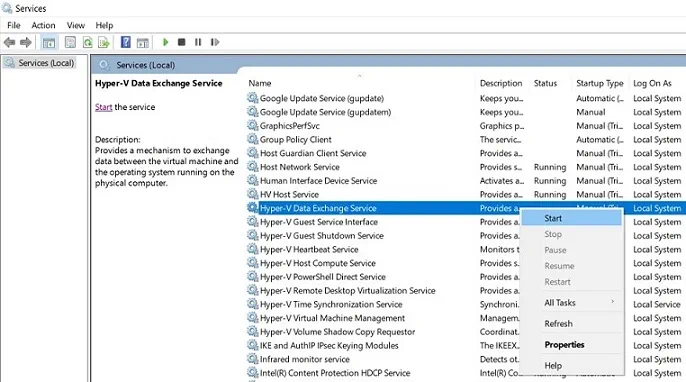Click the Export List toolbar icon
686x382 pixels.
104,42
